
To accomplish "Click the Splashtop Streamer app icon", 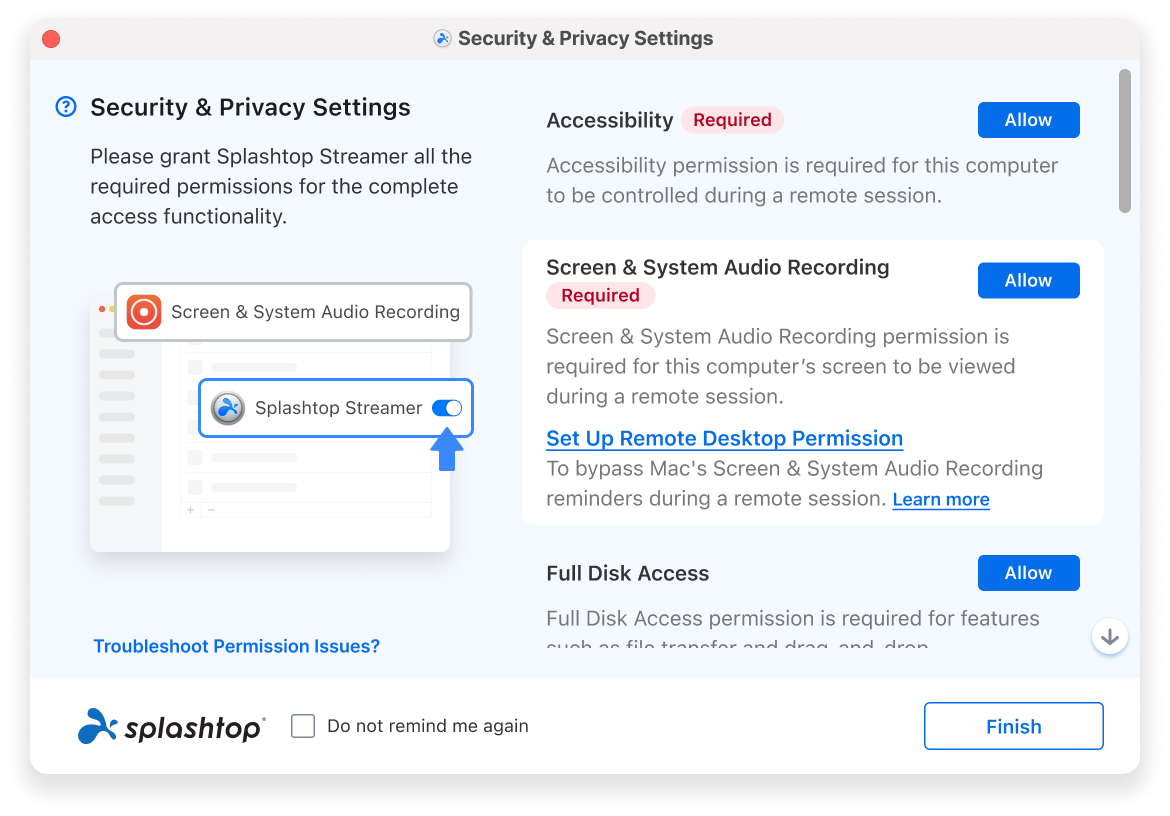I will coord(228,408).
